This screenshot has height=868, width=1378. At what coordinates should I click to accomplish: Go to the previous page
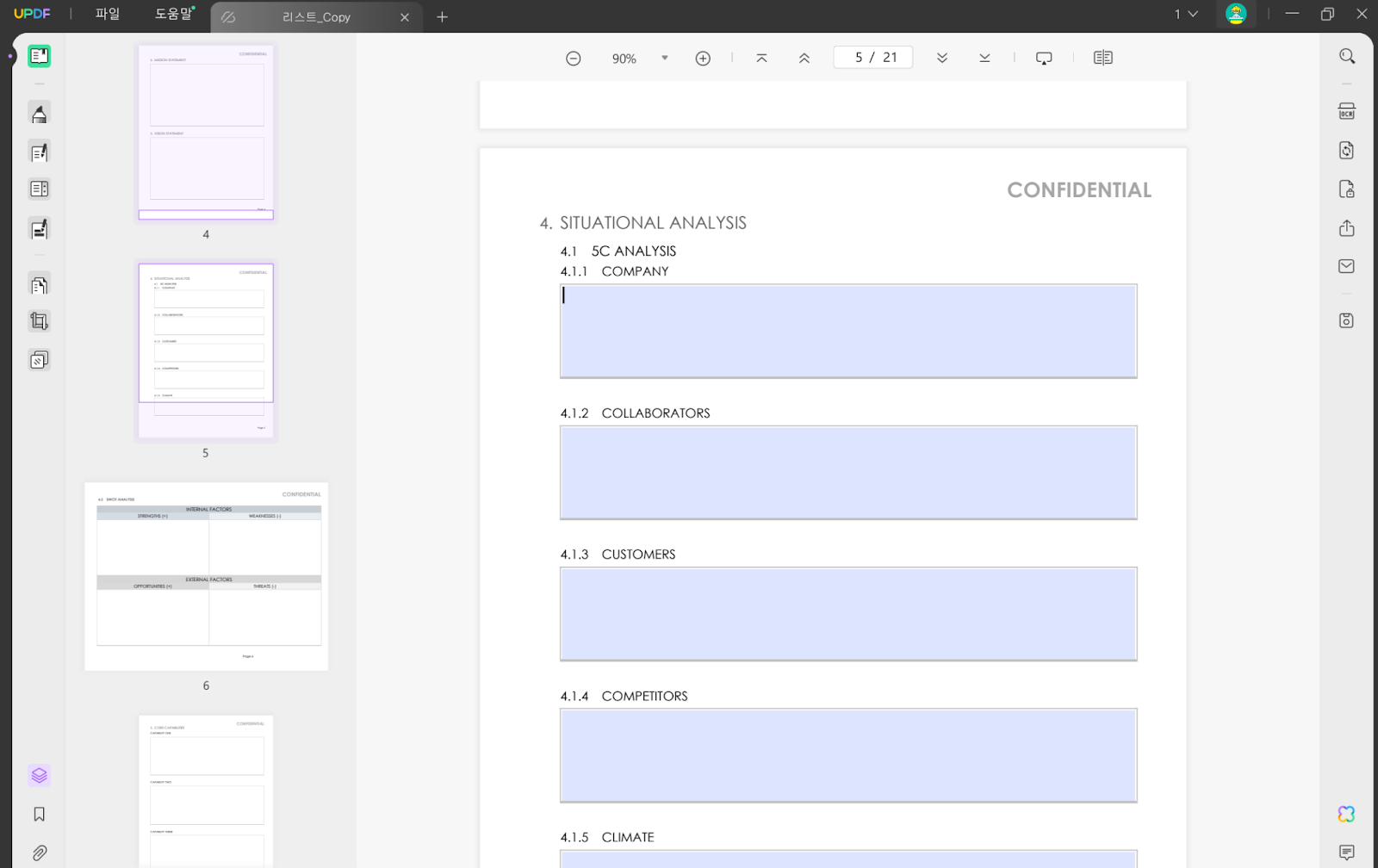point(804,59)
